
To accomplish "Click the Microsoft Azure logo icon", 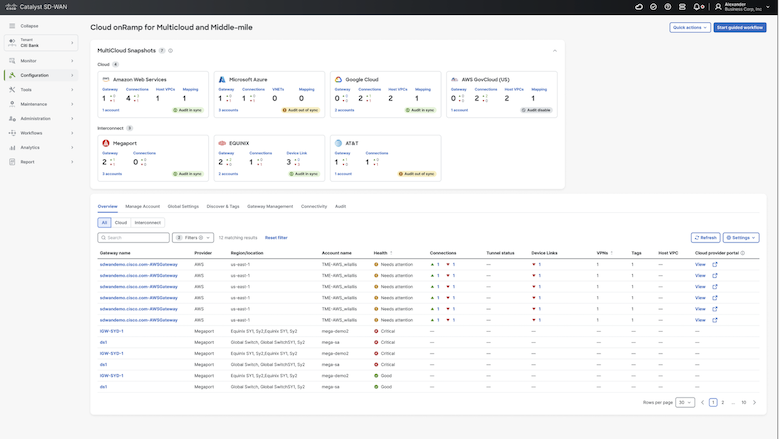I will [222, 80].
